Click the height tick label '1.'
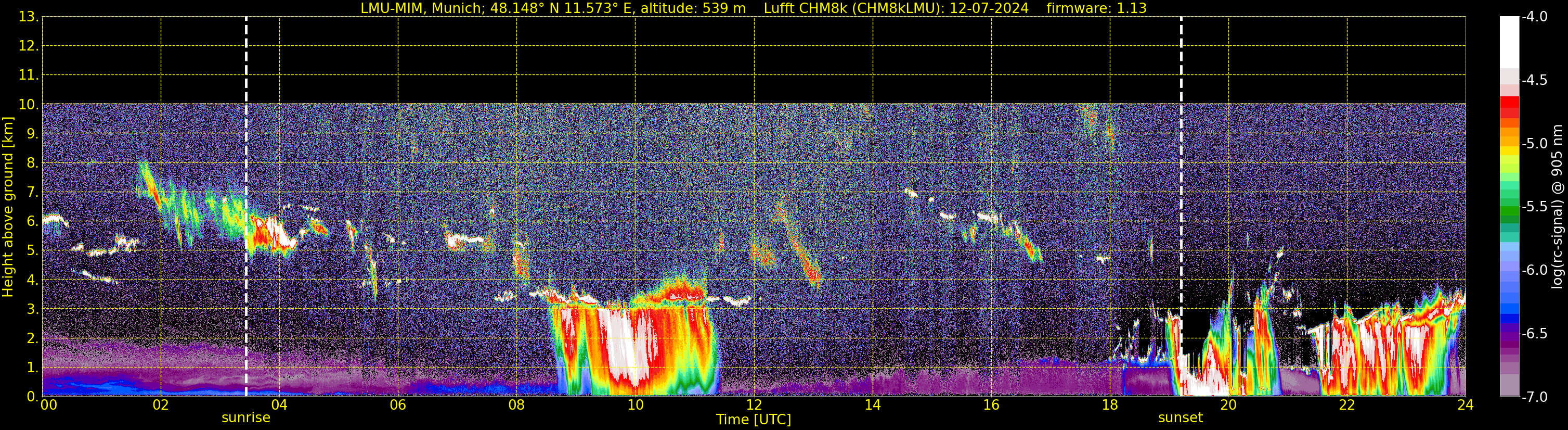Screen dimensions: 1568x430 coord(32,368)
